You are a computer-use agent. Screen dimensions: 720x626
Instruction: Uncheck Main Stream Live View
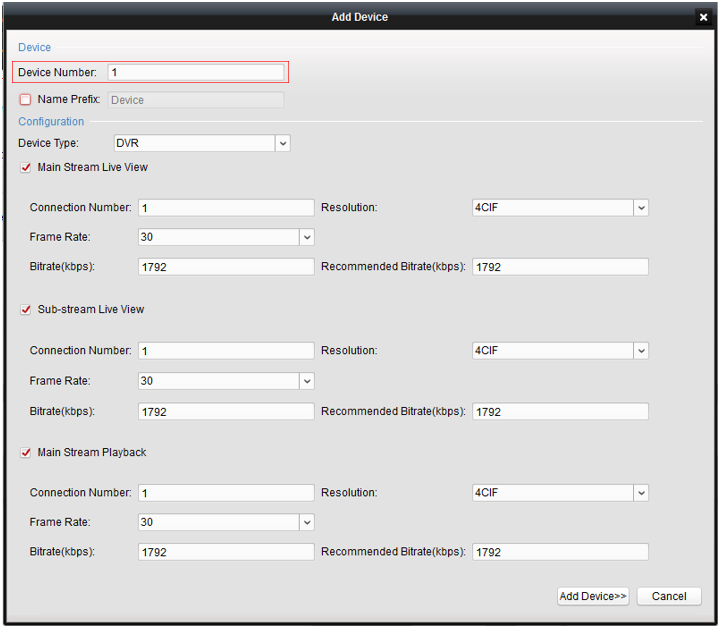26,168
